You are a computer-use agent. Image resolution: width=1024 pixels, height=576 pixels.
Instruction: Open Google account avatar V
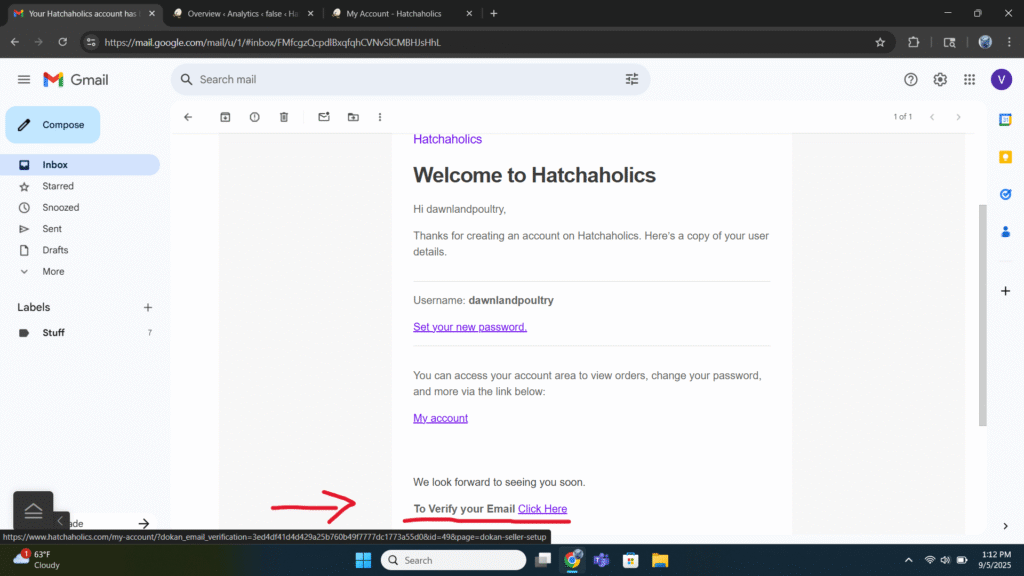1001,80
